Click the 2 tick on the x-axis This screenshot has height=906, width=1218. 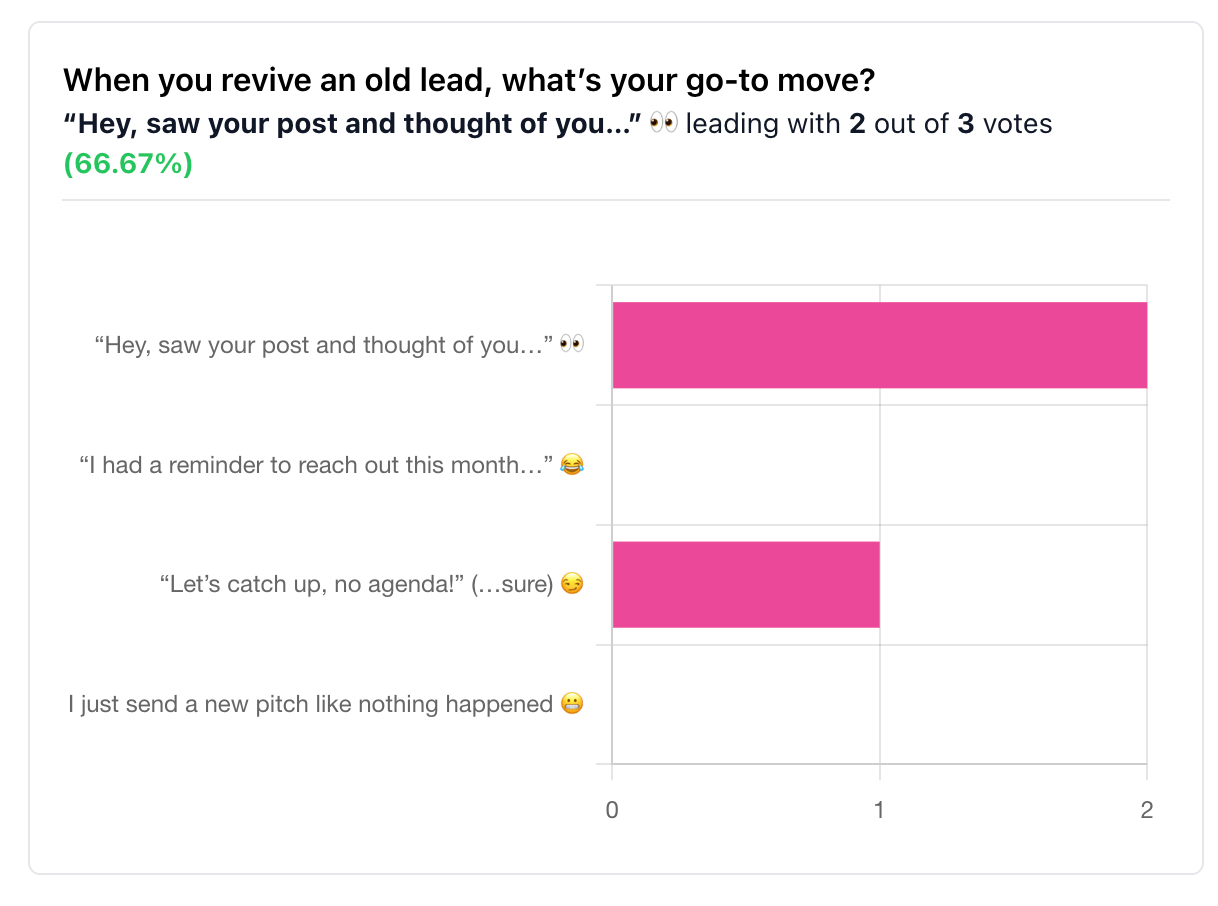1146,810
